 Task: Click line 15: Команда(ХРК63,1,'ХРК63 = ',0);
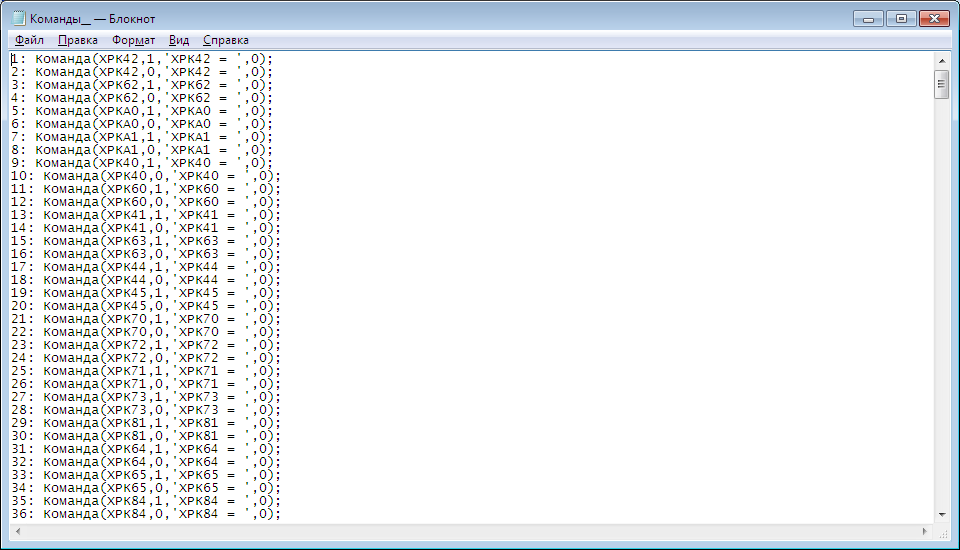coord(146,241)
